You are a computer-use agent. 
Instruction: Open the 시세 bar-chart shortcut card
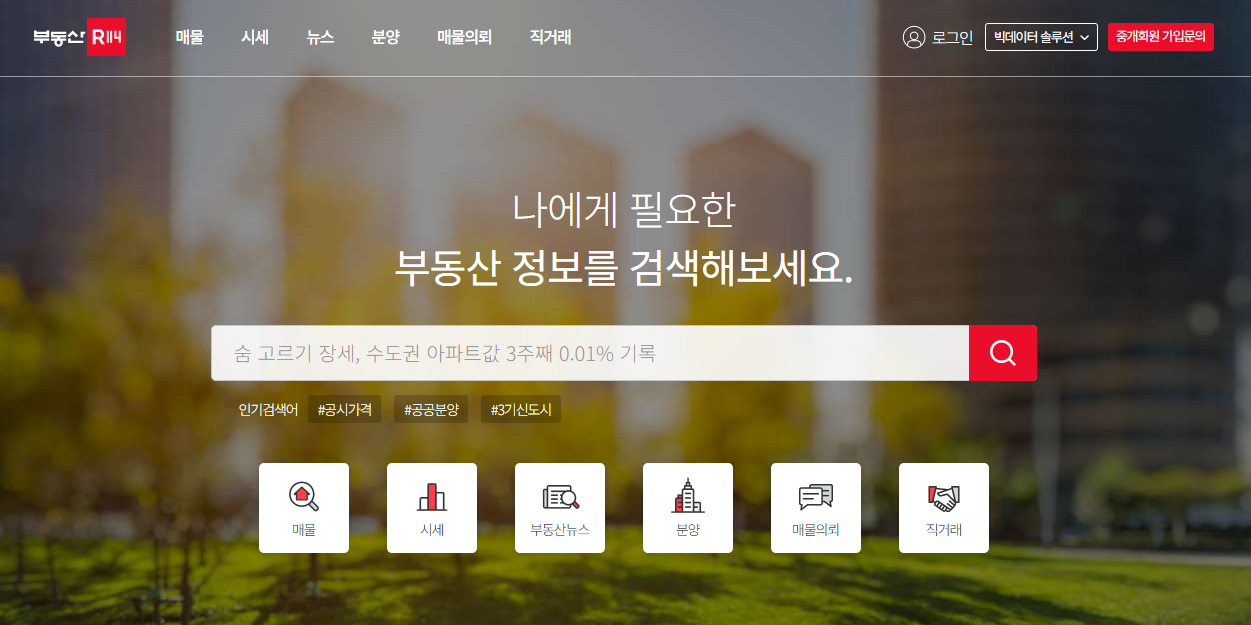(432, 508)
